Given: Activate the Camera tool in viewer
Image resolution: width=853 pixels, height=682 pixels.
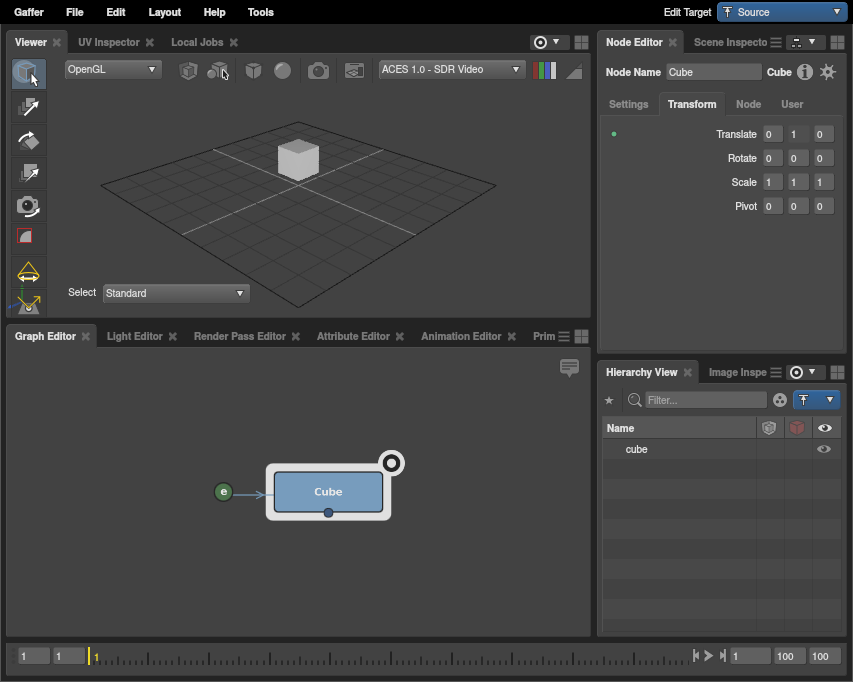Looking at the screenshot, I should [x=28, y=206].
